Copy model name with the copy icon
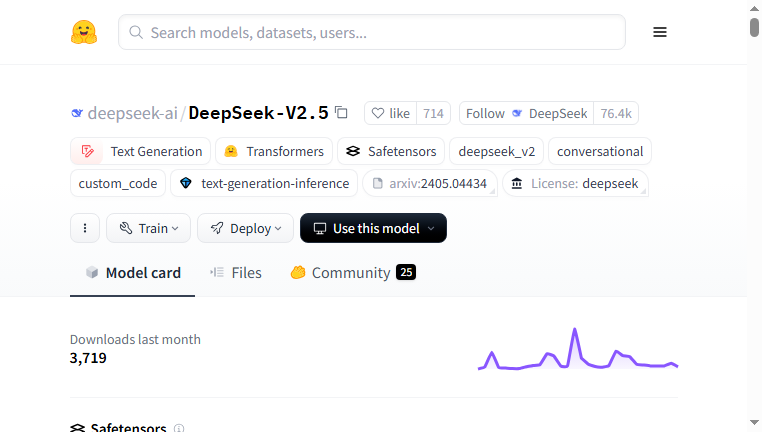Viewport: 762px width, 432px height. click(341, 113)
